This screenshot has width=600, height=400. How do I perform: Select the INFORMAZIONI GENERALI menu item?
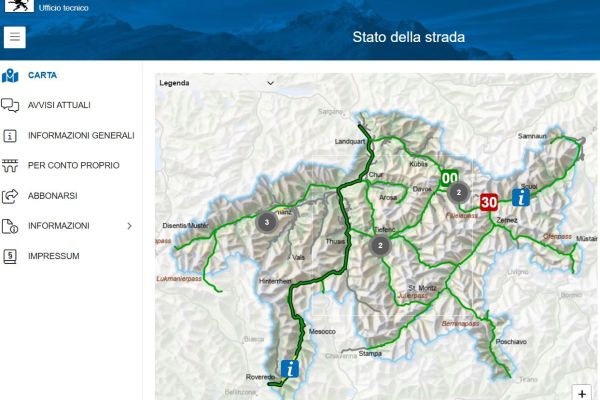tap(81, 136)
